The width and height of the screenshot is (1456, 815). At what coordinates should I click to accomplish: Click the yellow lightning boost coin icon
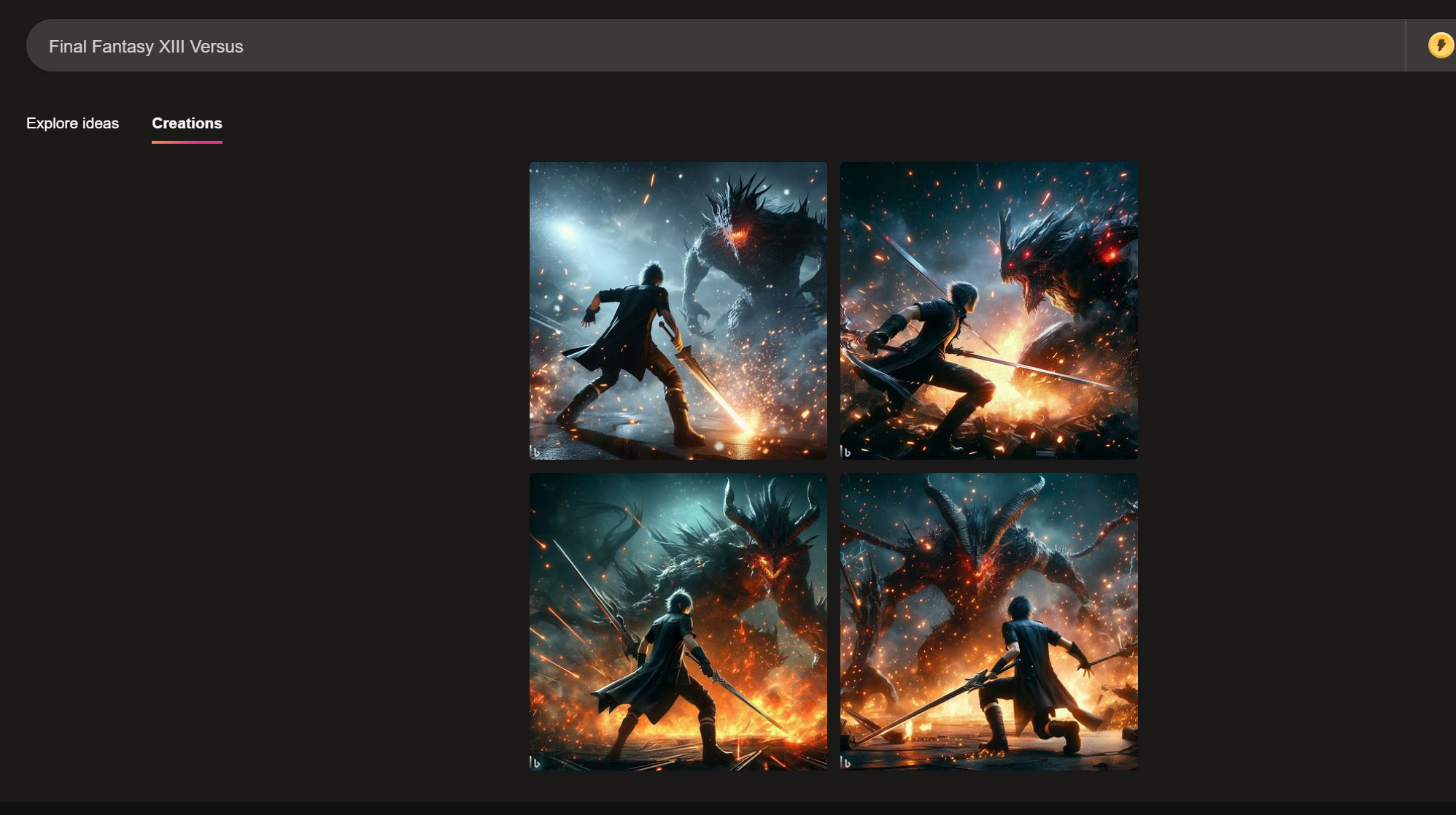(x=1441, y=45)
